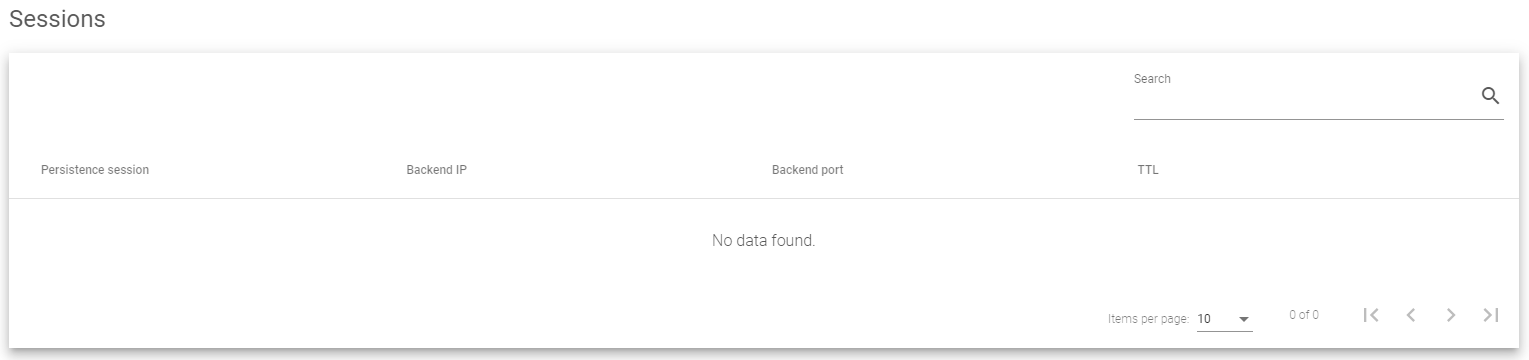
Task: Click the Sessions page heading
Action: [x=57, y=19]
